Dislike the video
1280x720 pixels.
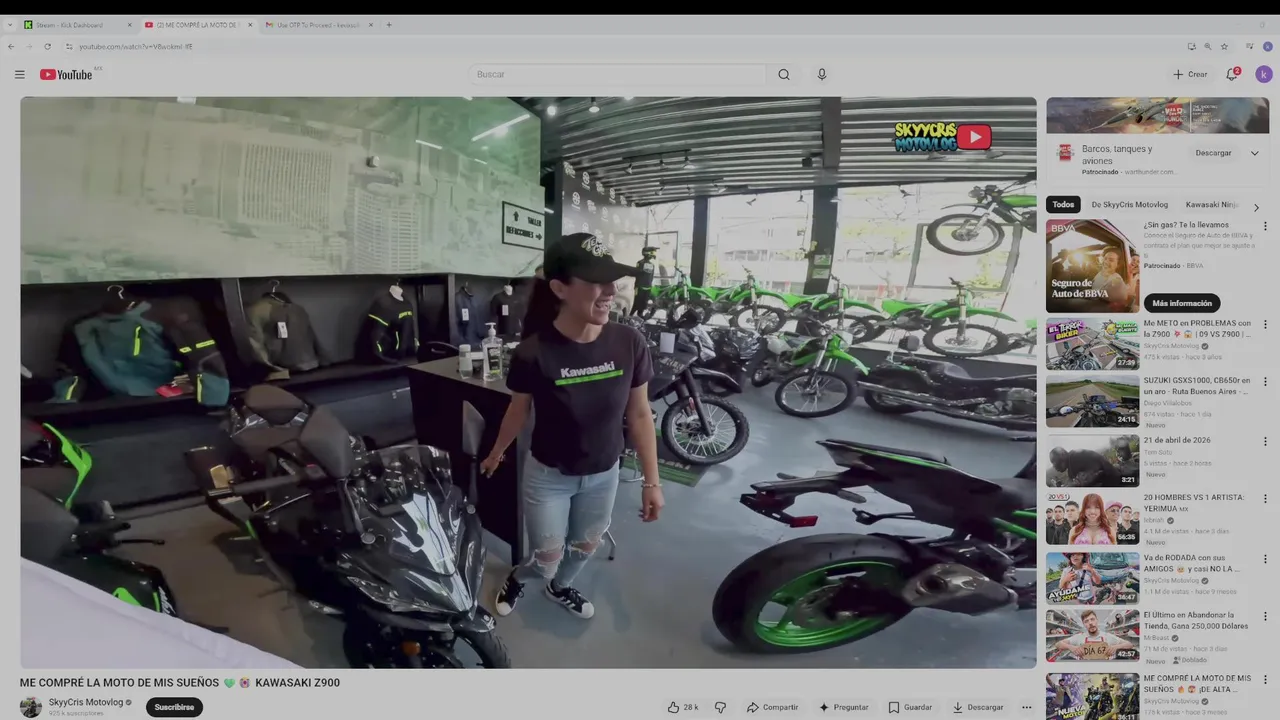pyautogui.click(x=720, y=707)
